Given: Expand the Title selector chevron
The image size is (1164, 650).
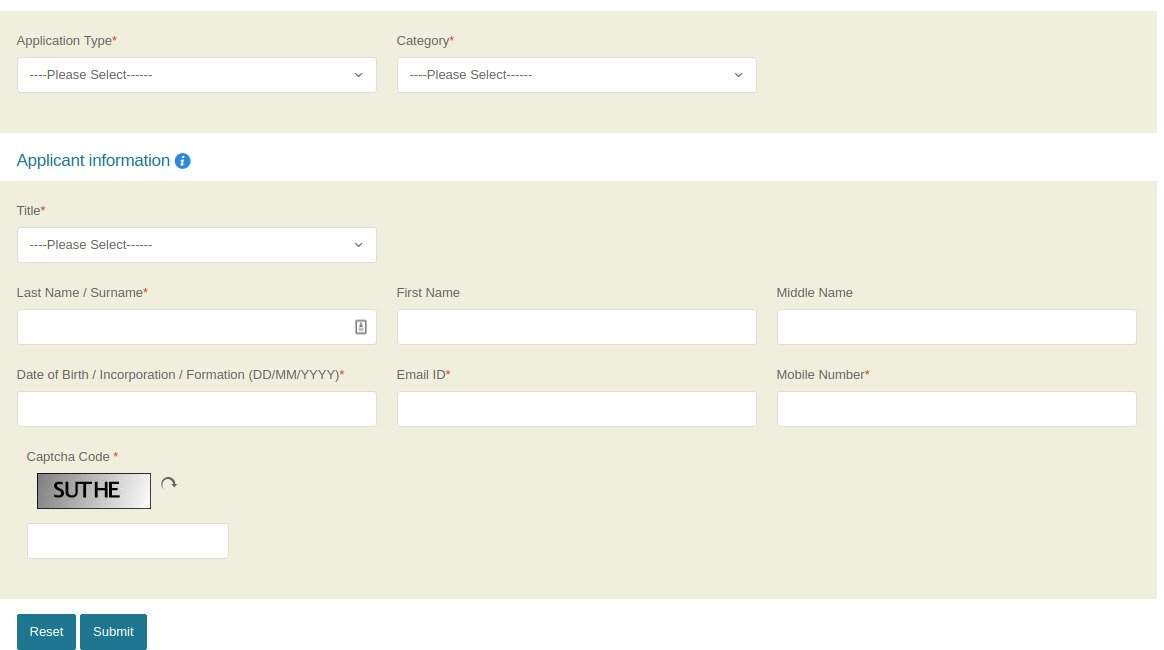Looking at the screenshot, I should click(x=359, y=244).
